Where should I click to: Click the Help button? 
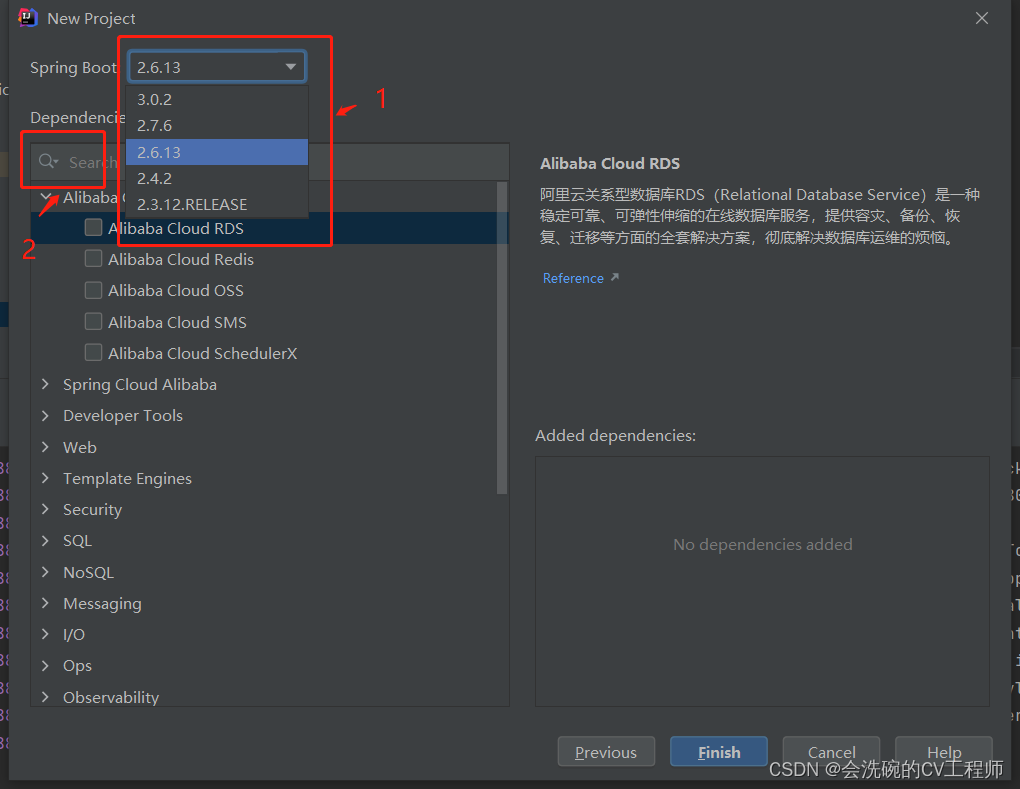click(x=944, y=752)
